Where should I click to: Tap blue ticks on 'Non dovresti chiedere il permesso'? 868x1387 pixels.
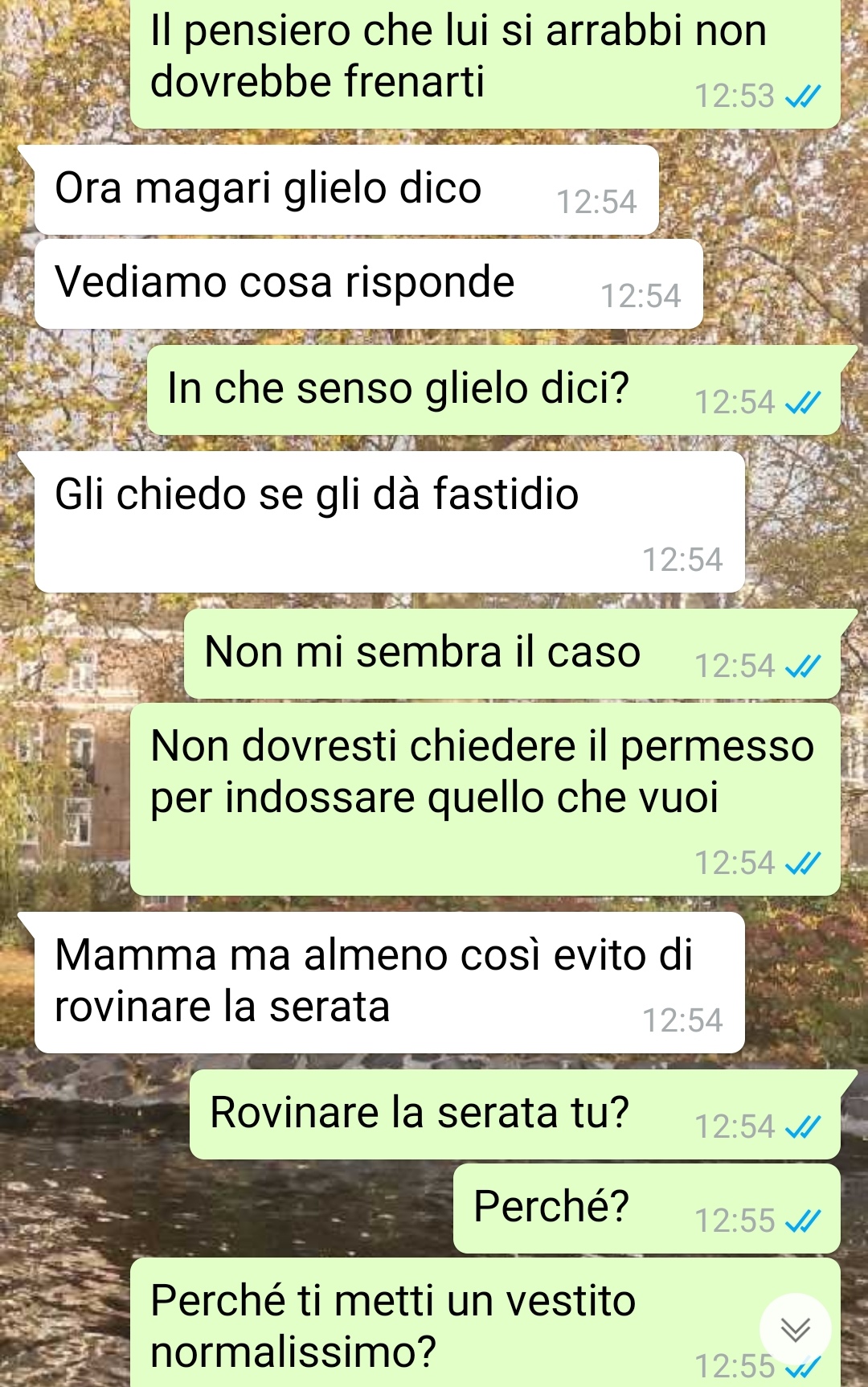pyautogui.click(x=803, y=864)
